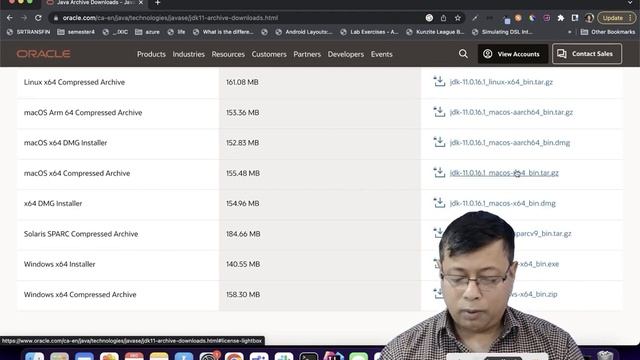This screenshot has height=360, width=640.
Task: Open the share page icon in address bar
Action: [x=443, y=18]
